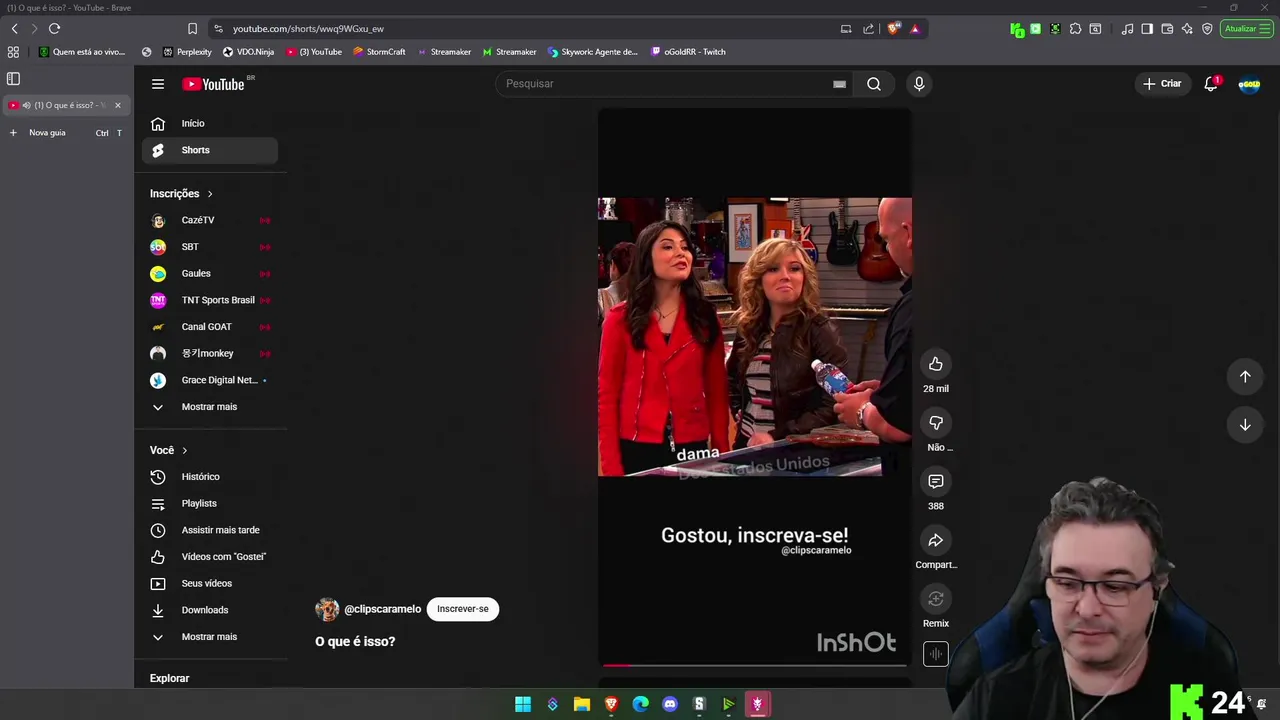Screen dimensions: 1280x720
Task: Open Discord from the taskbar
Action: point(670,704)
